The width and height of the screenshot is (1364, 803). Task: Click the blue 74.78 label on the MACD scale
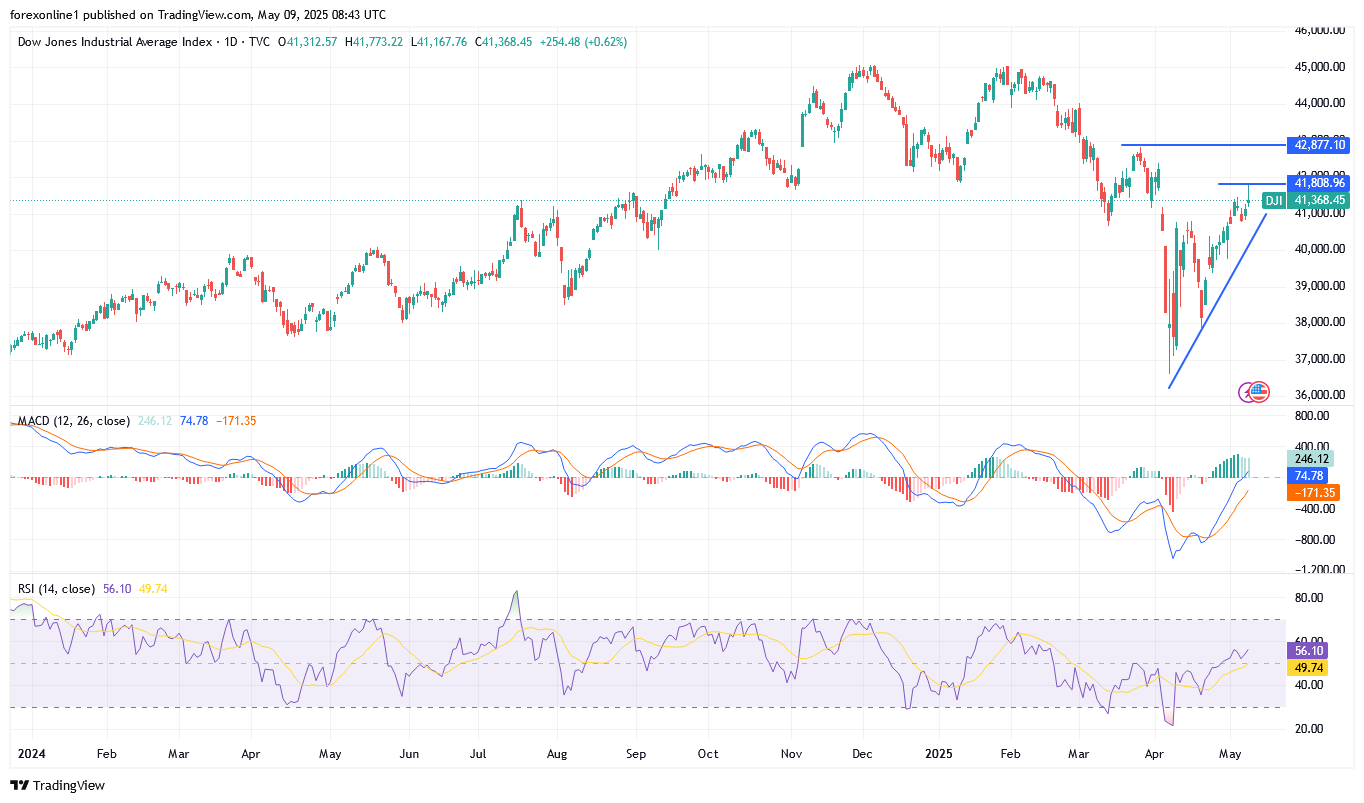point(1309,476)
